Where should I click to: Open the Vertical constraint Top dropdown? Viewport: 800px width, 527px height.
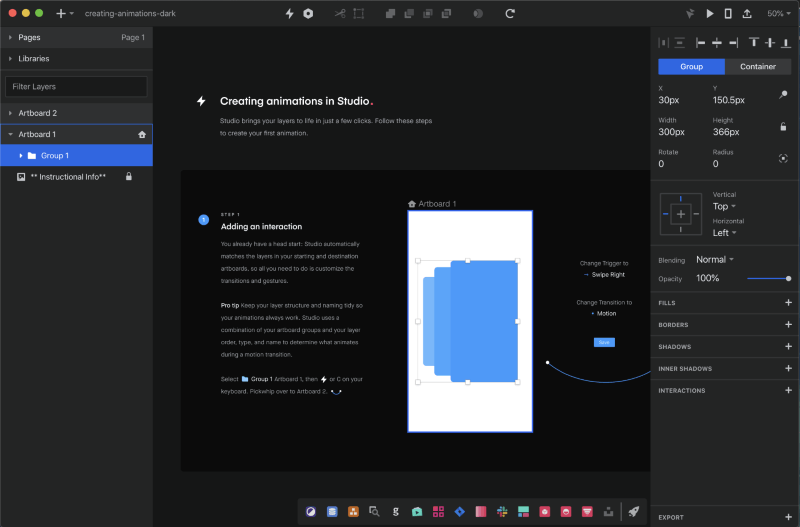724,207
